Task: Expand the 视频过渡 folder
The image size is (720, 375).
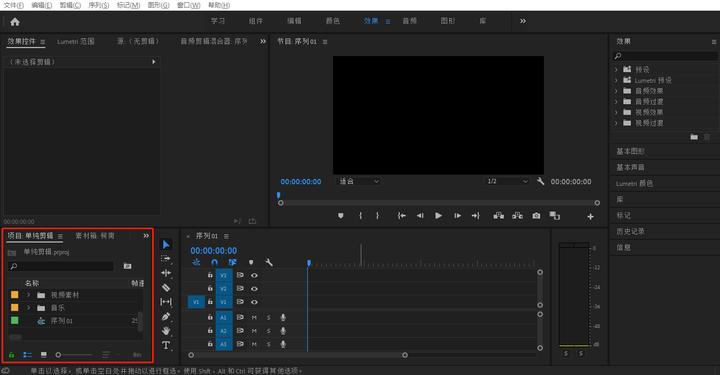Action: pos(616,123)
